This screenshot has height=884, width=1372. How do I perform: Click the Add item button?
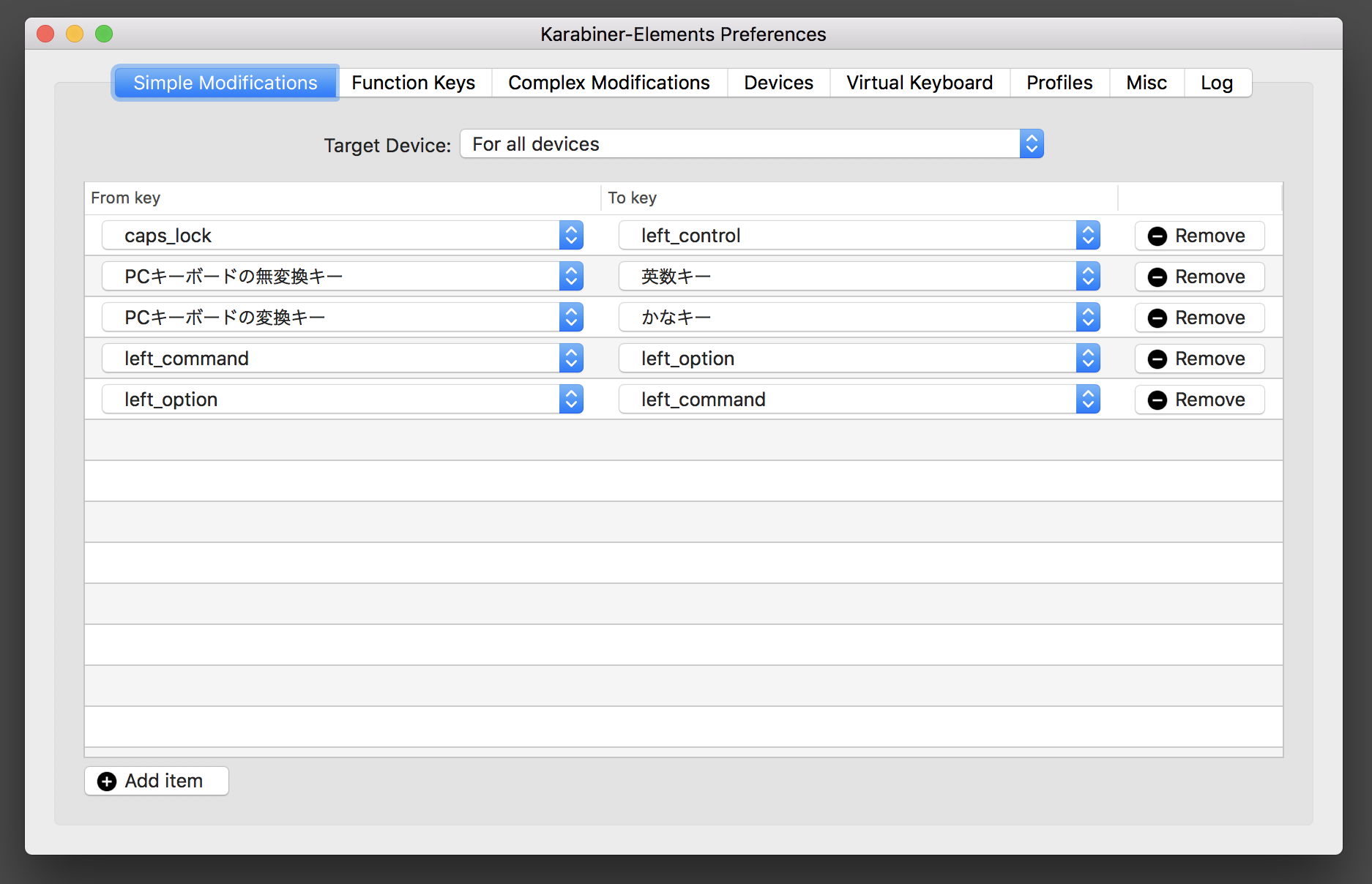click(156, 781)
